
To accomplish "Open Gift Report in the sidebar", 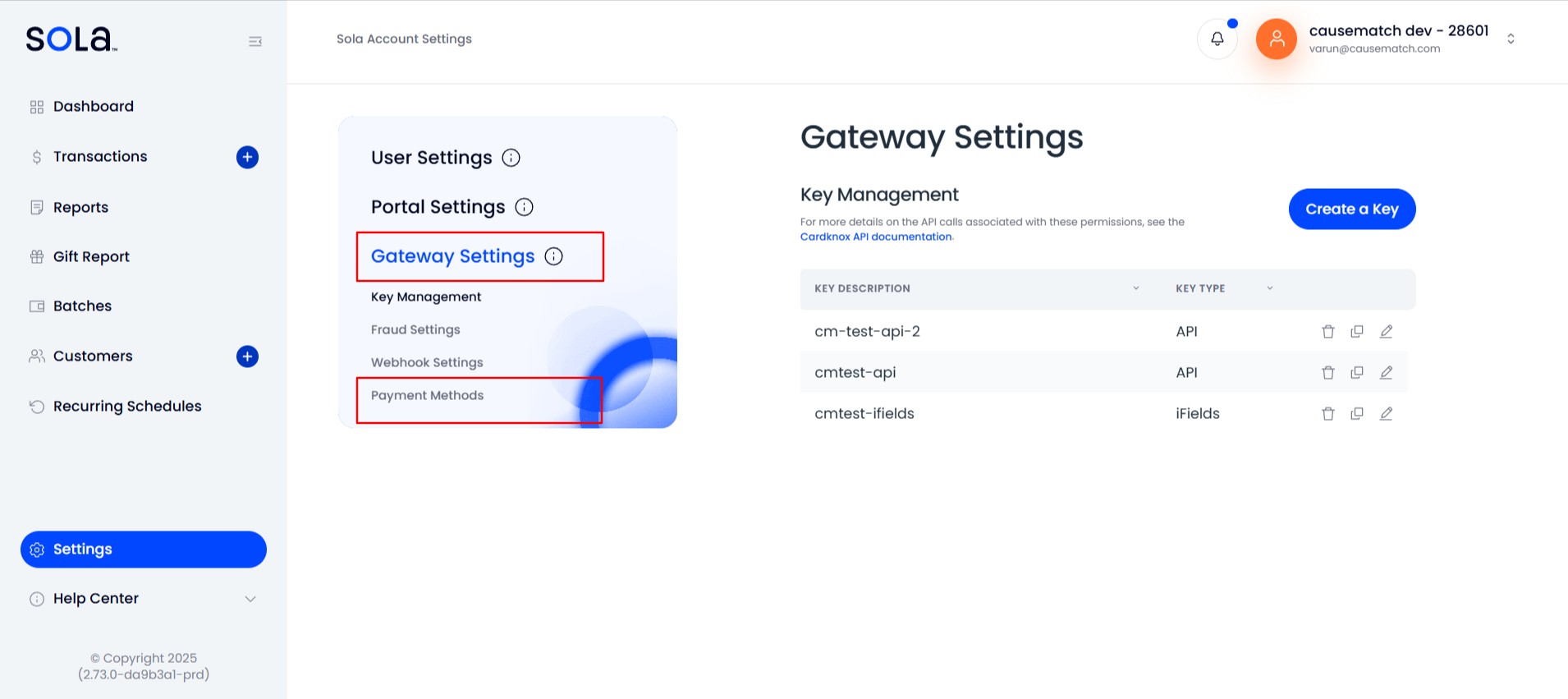I will tap(91, 256).
